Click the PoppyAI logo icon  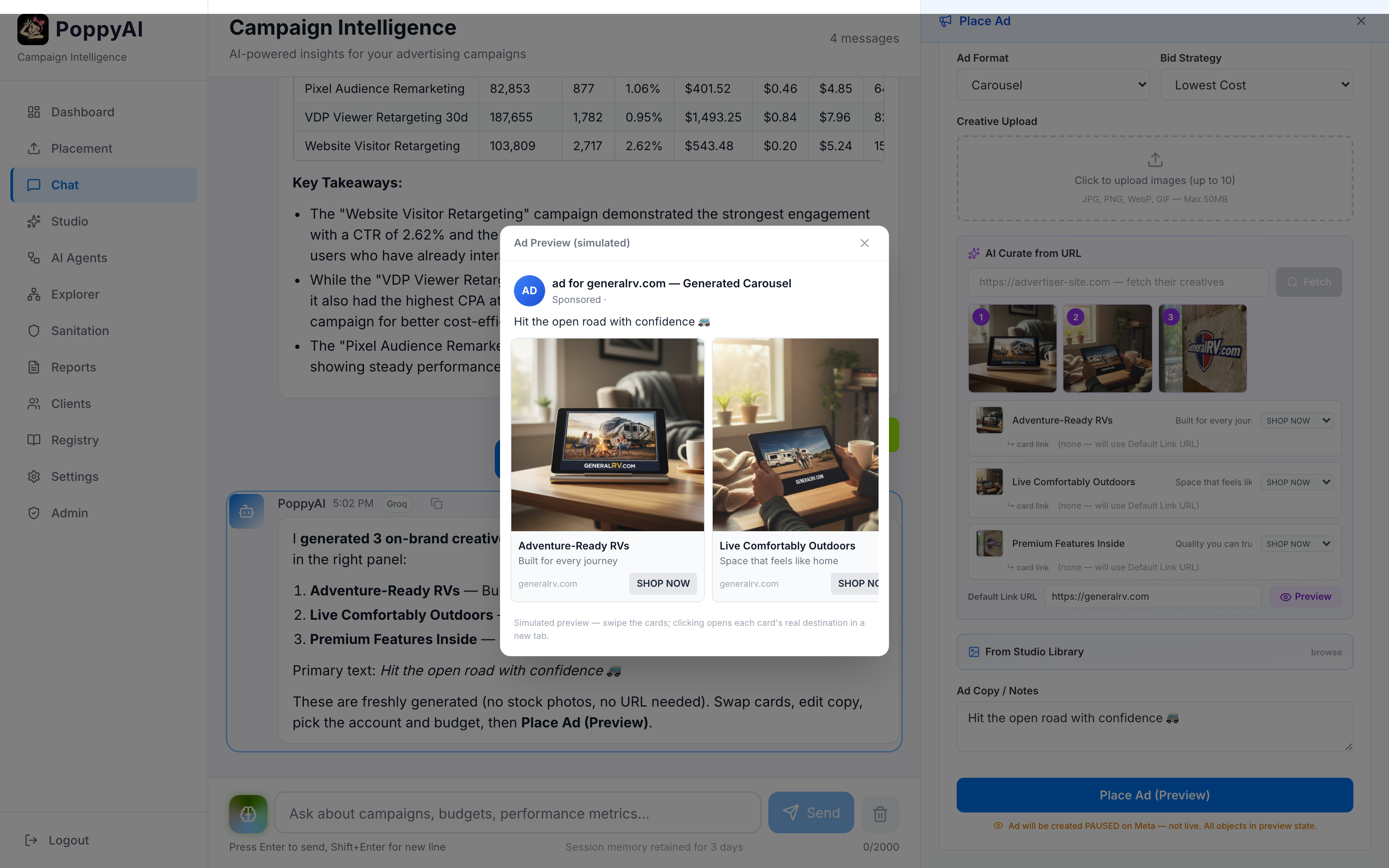pos(33,29)
